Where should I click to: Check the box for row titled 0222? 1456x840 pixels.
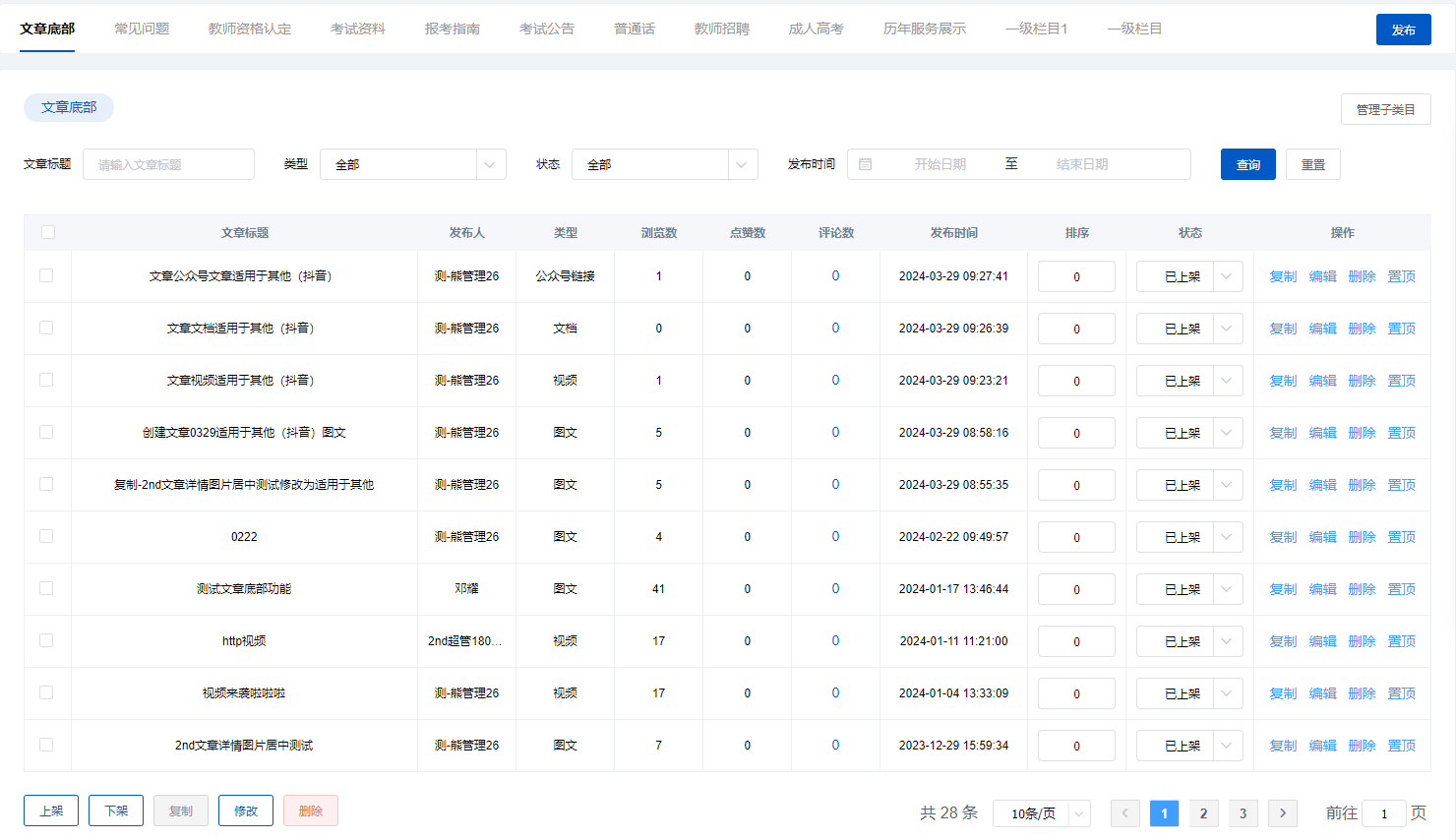[46, 536]
